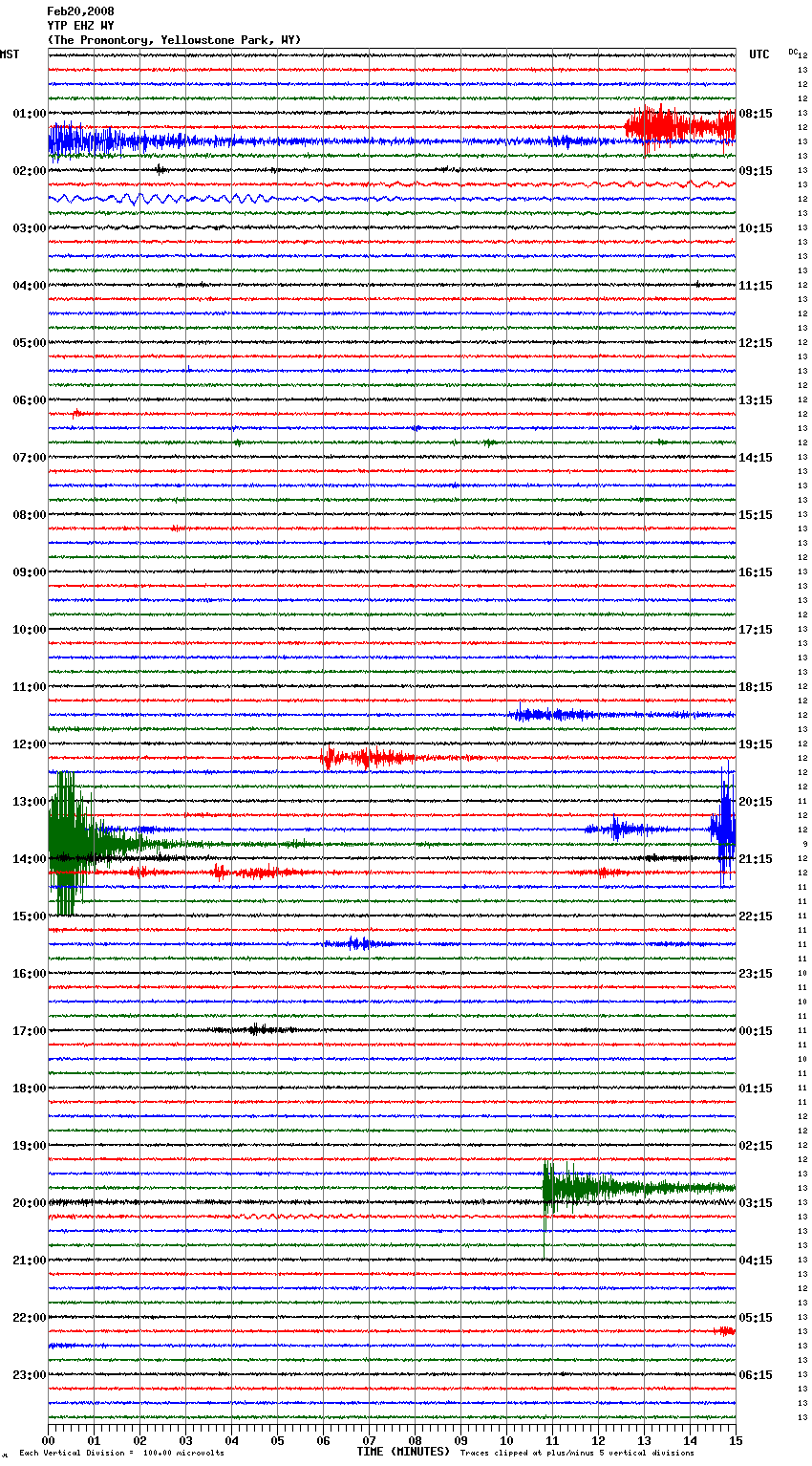Image resolution: width=812 pixels, height=1466 pixels.
Task: Click the Feb20,2008 date label
Action: point(80,11)
